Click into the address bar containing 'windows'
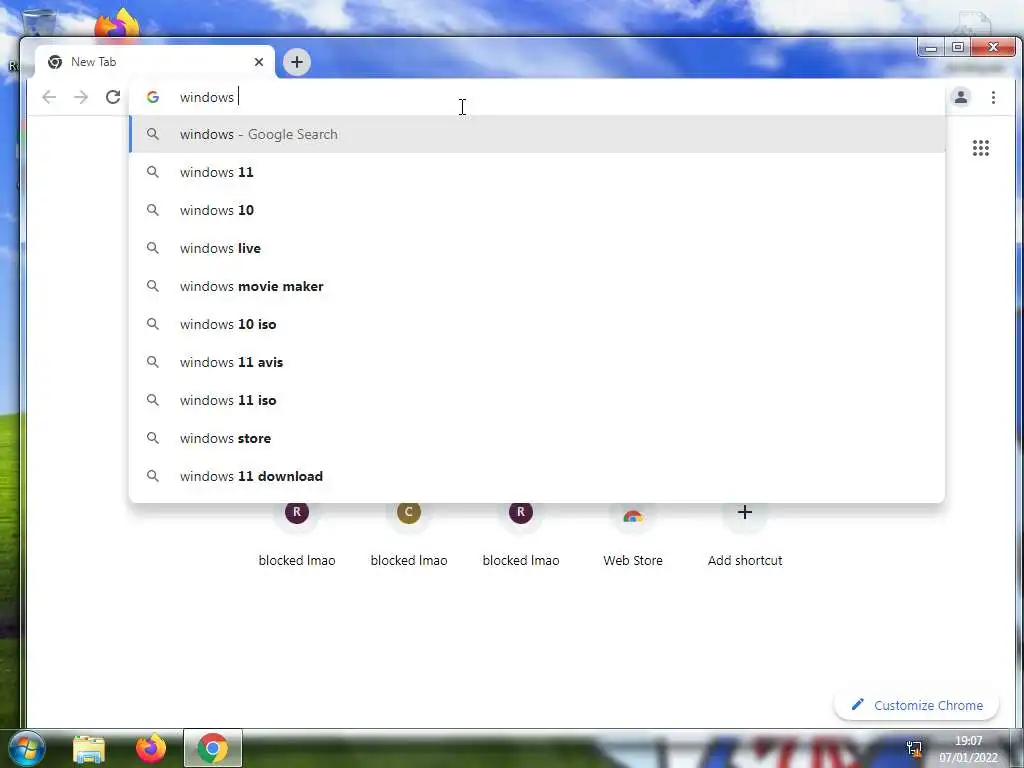The width and height of the screenshot is (1024, 768). tap(537, 97)
